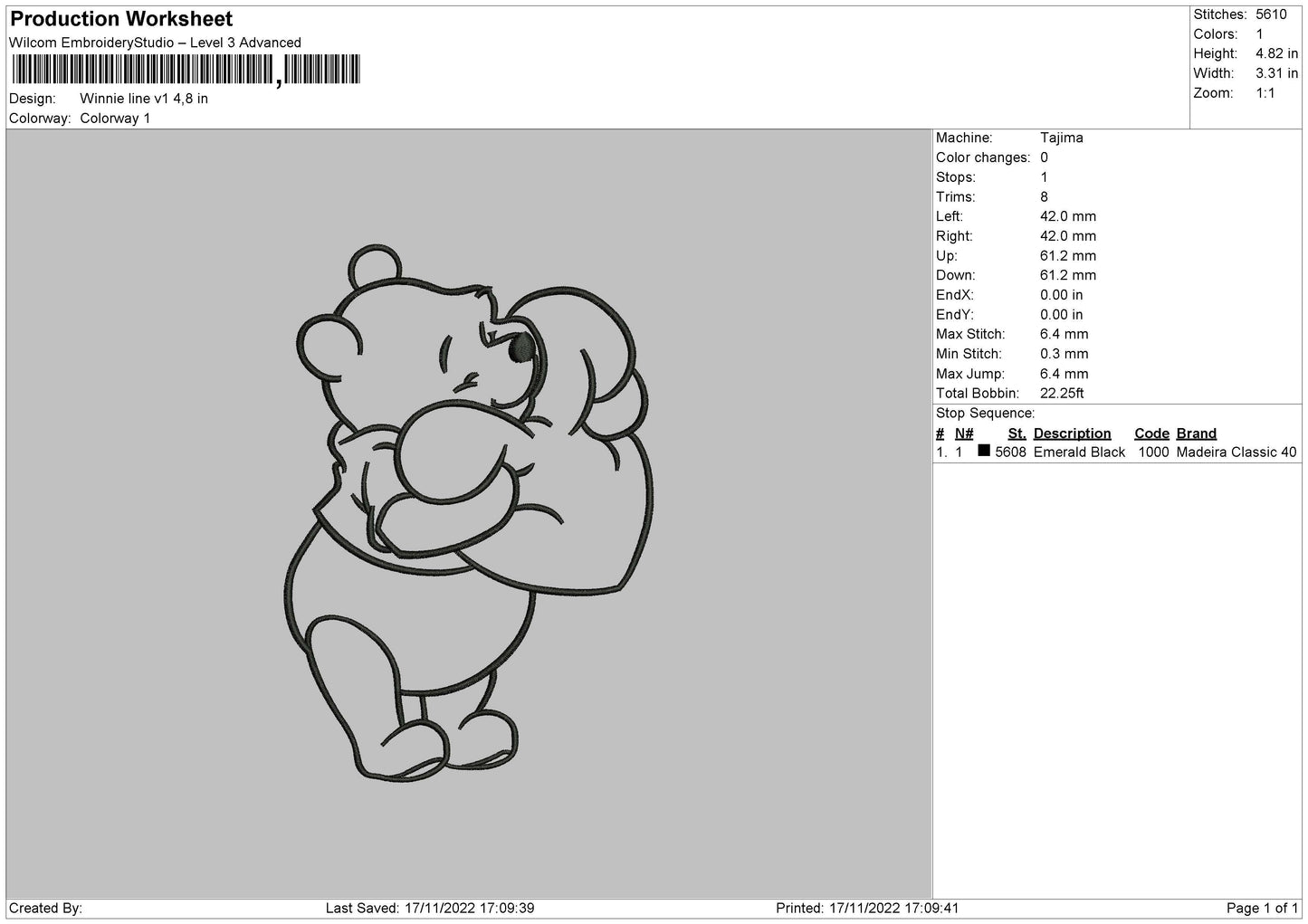Click 'Printed: 17/11/2022 17:09:41' footer text

[x=868, y=908]
